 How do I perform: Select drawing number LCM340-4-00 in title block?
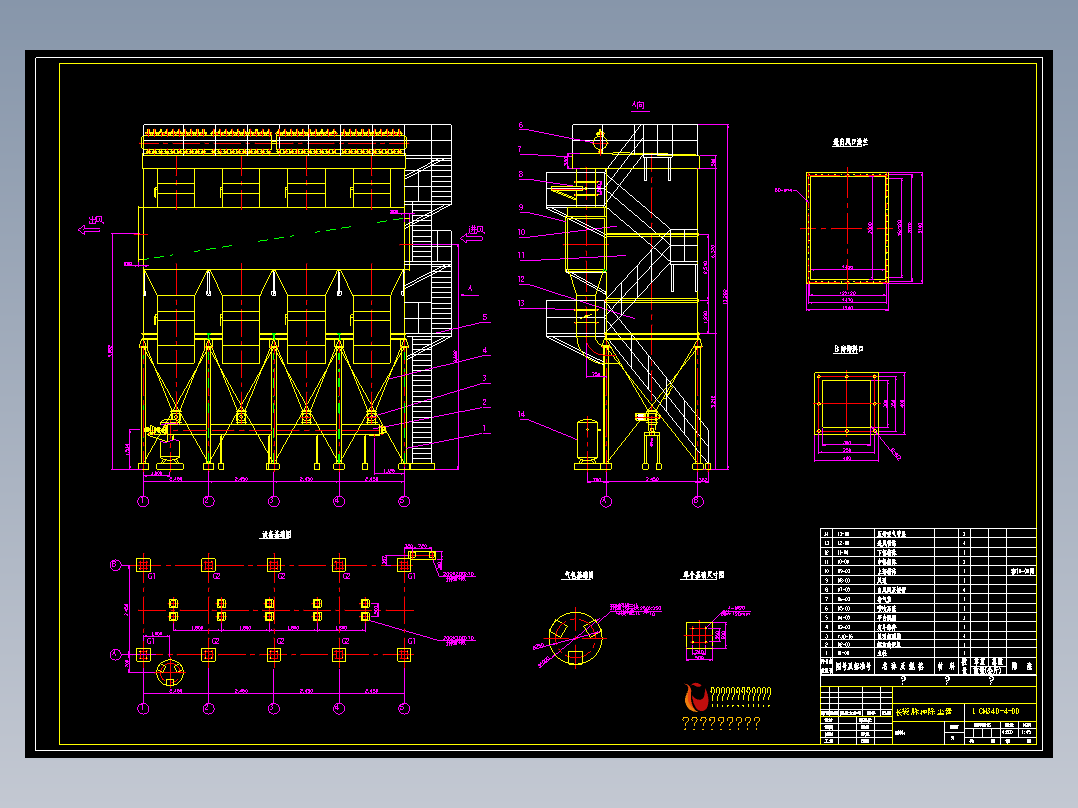(x=996, y=711)
